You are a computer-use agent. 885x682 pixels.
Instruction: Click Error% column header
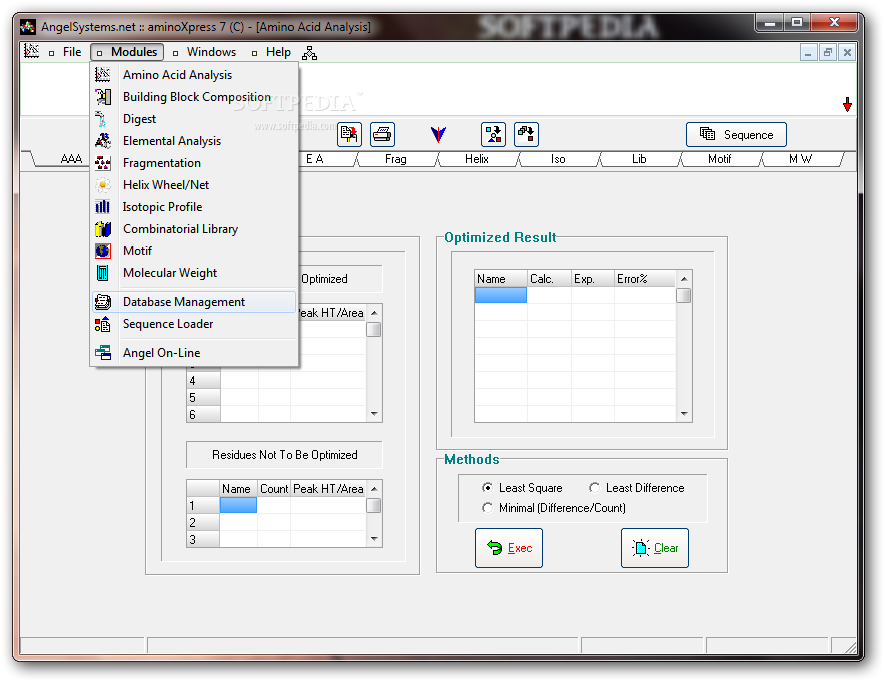tap(645, 279)
